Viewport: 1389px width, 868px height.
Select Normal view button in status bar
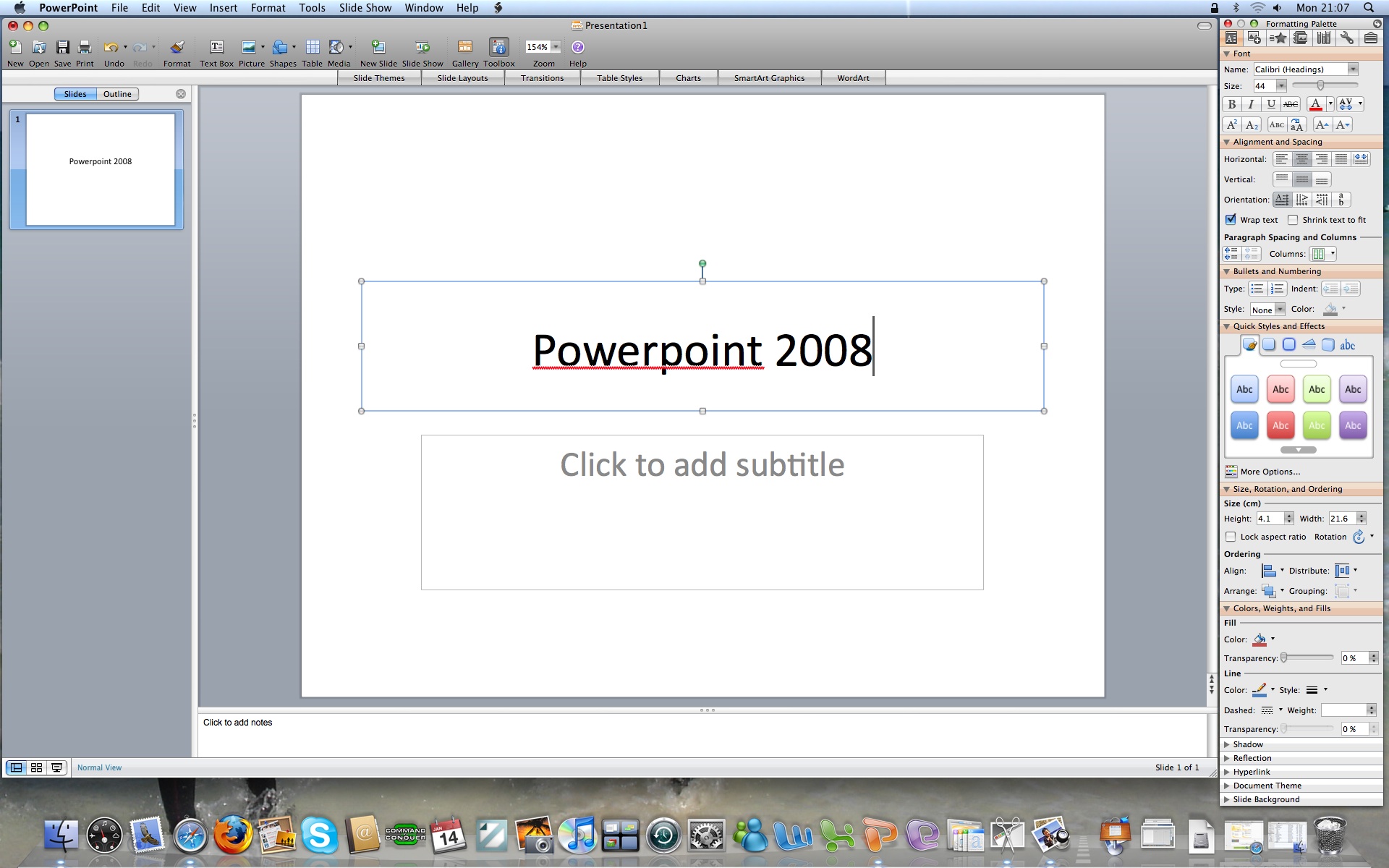coord(16,767)
